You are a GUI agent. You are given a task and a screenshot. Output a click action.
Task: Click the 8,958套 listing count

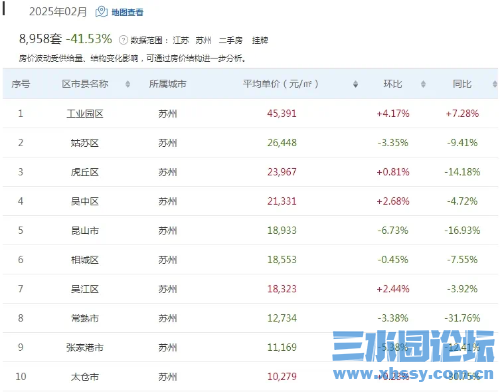pyautogui.click(x=40, y=39)
